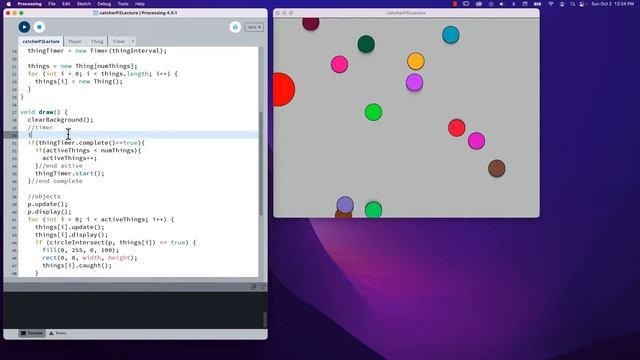
Task: Click the 'things[i].update();' code line
Action: point(69,227)
